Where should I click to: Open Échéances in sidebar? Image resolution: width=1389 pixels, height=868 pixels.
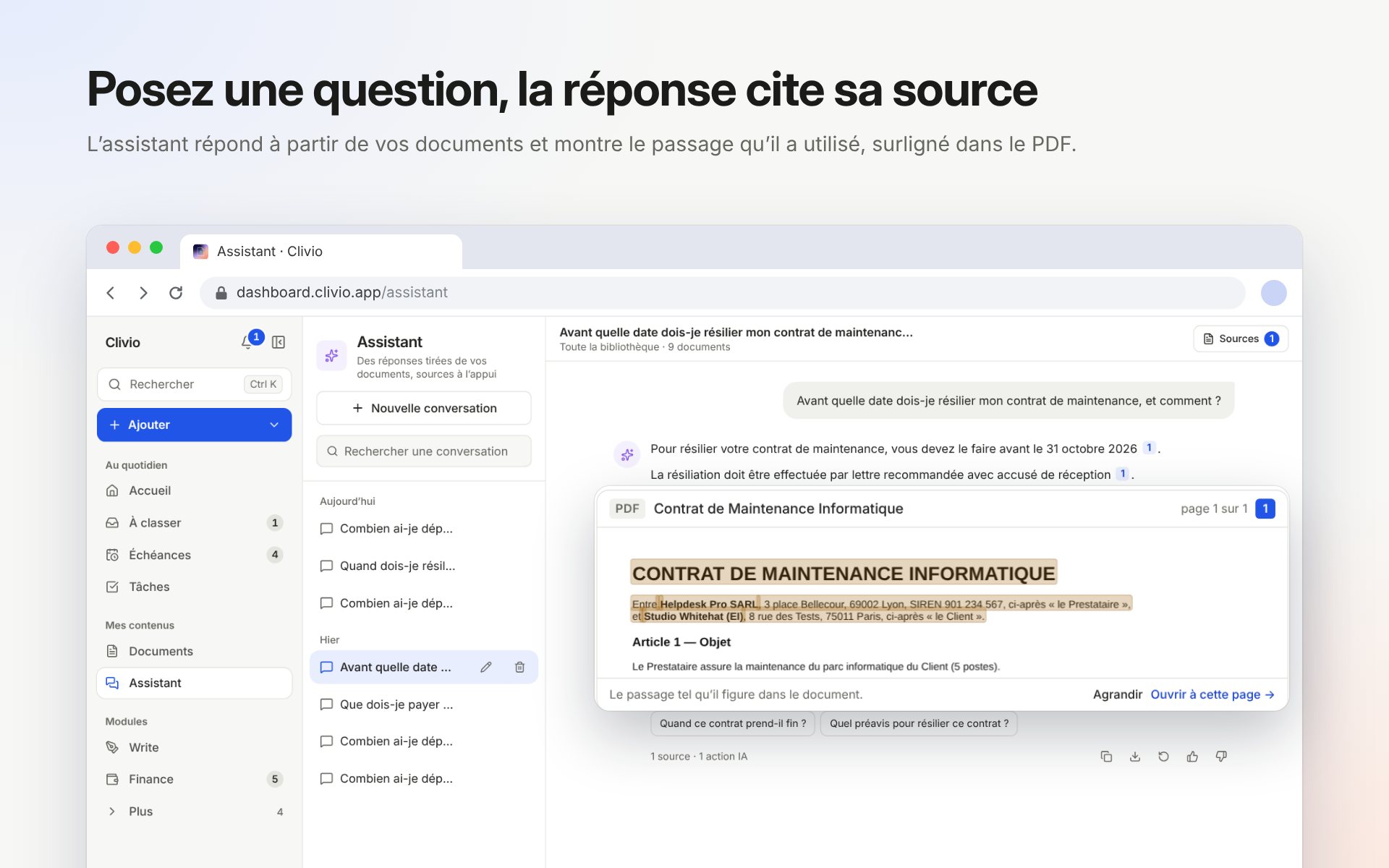tap(194, 555)
